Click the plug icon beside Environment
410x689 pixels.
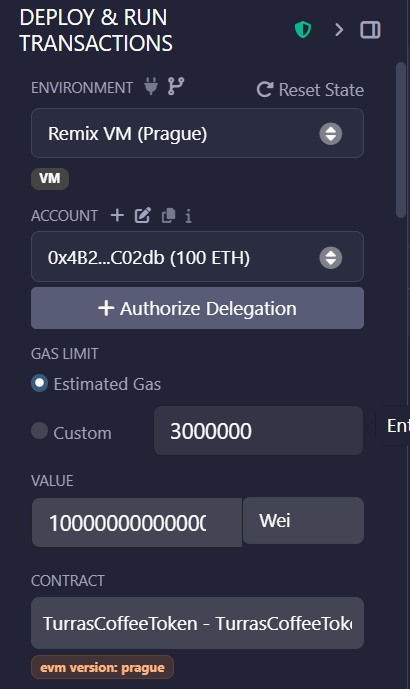(x=151, y=86)
